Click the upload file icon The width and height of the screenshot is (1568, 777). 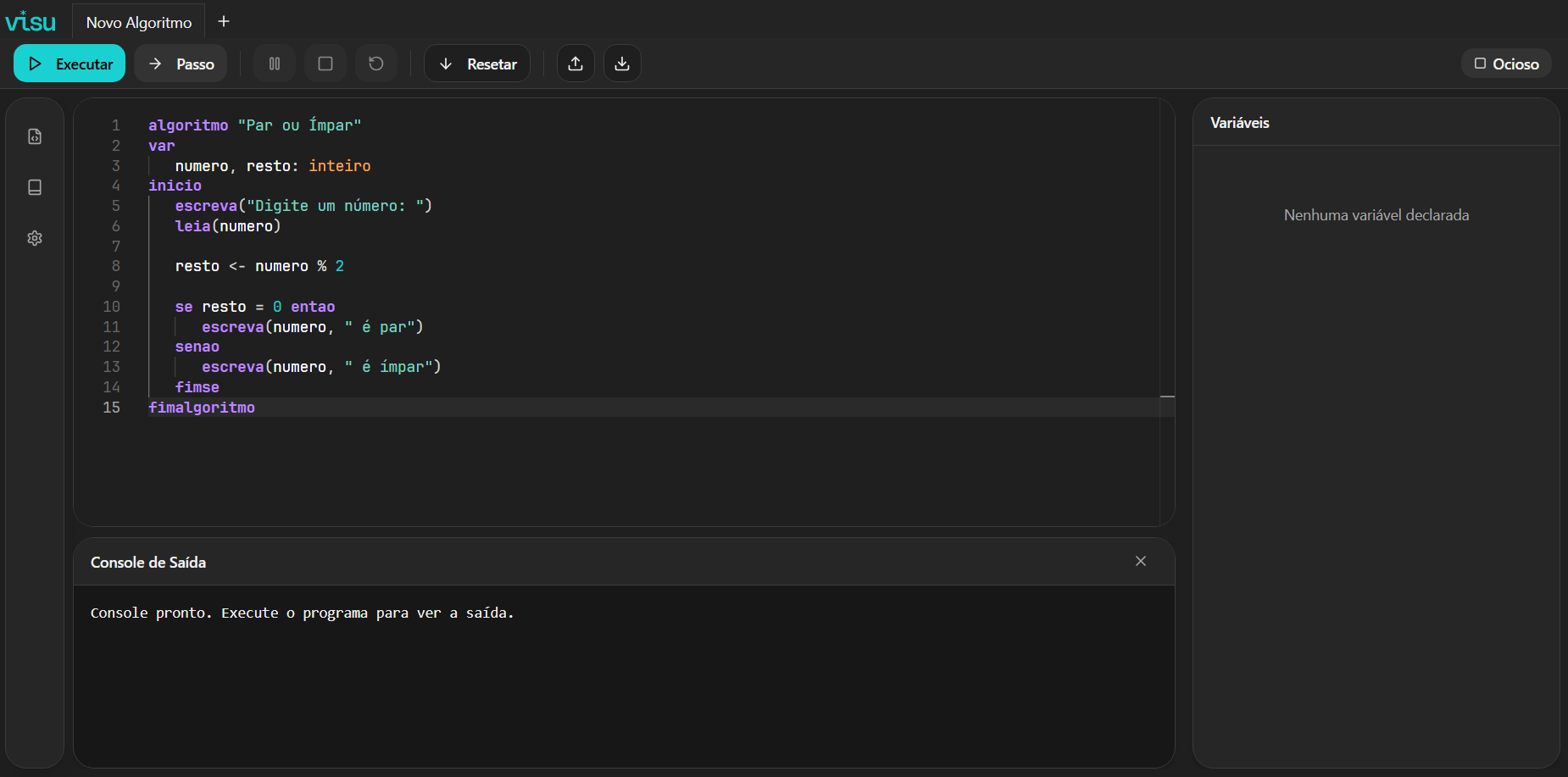tap(575, 64)
